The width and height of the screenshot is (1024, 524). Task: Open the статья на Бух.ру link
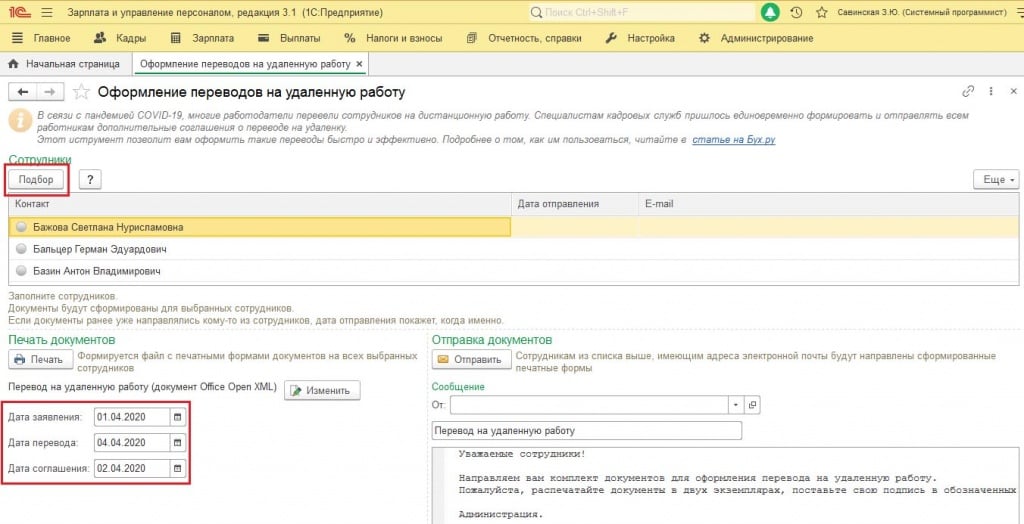[x=733, y=140]
